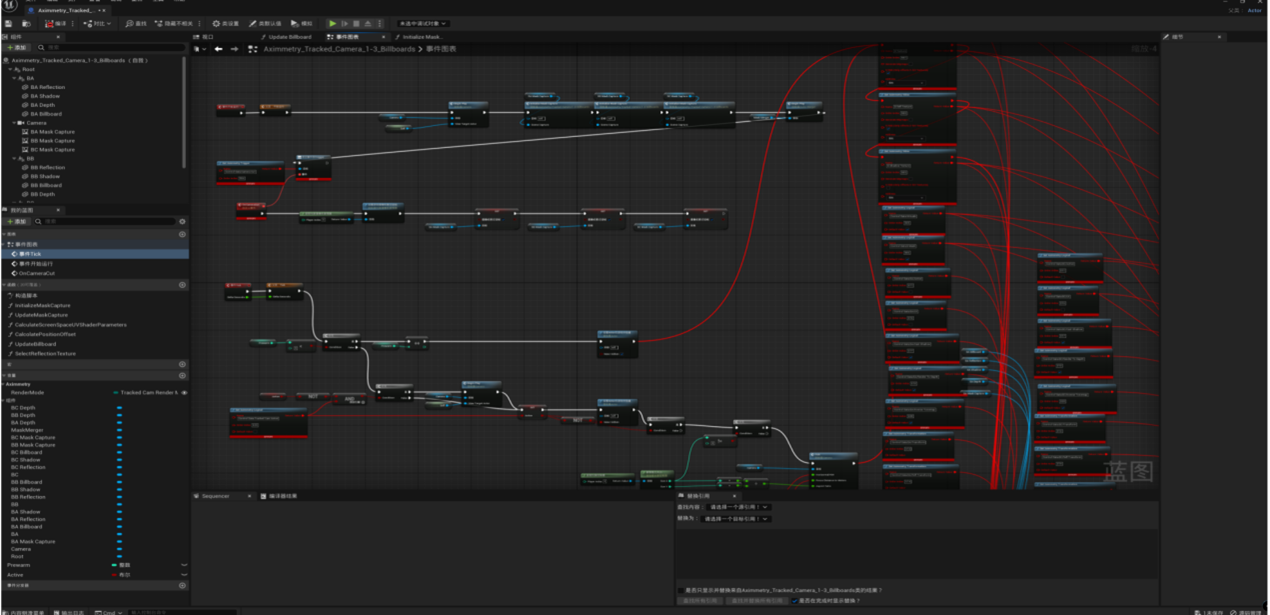This screenshot has width=1270, height=615.
Task: Open the debug object selection dropdown
Action: click(x=422, y=23)
